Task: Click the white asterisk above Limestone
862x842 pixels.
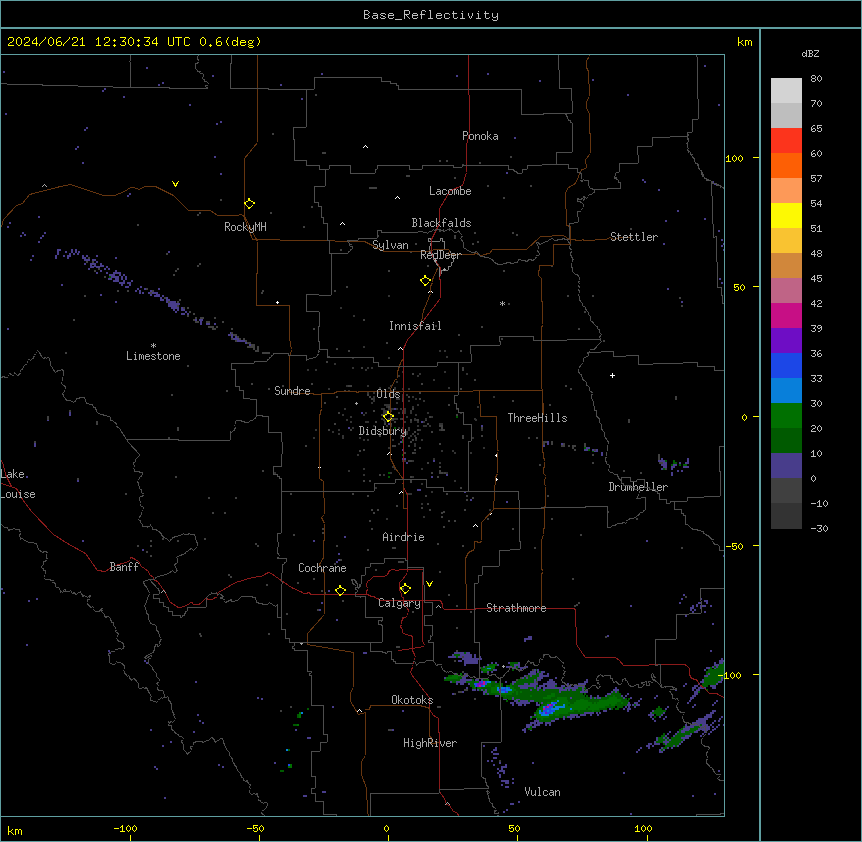Action: [153, 345]
